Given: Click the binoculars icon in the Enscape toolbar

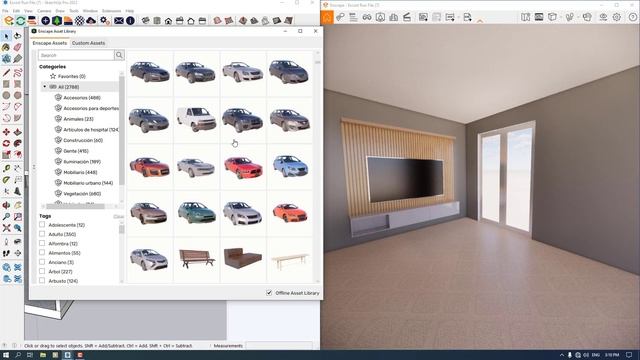Looking at the screenshot, I should [x=367, y=17].
